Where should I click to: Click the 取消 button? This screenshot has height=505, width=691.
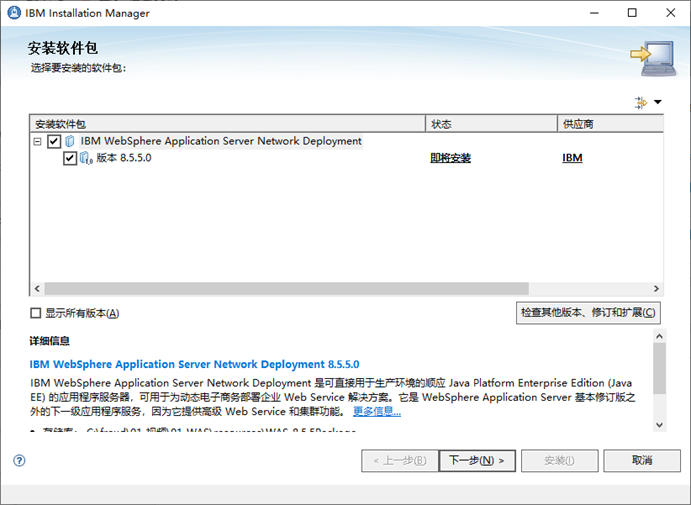[x=642, y=460]
